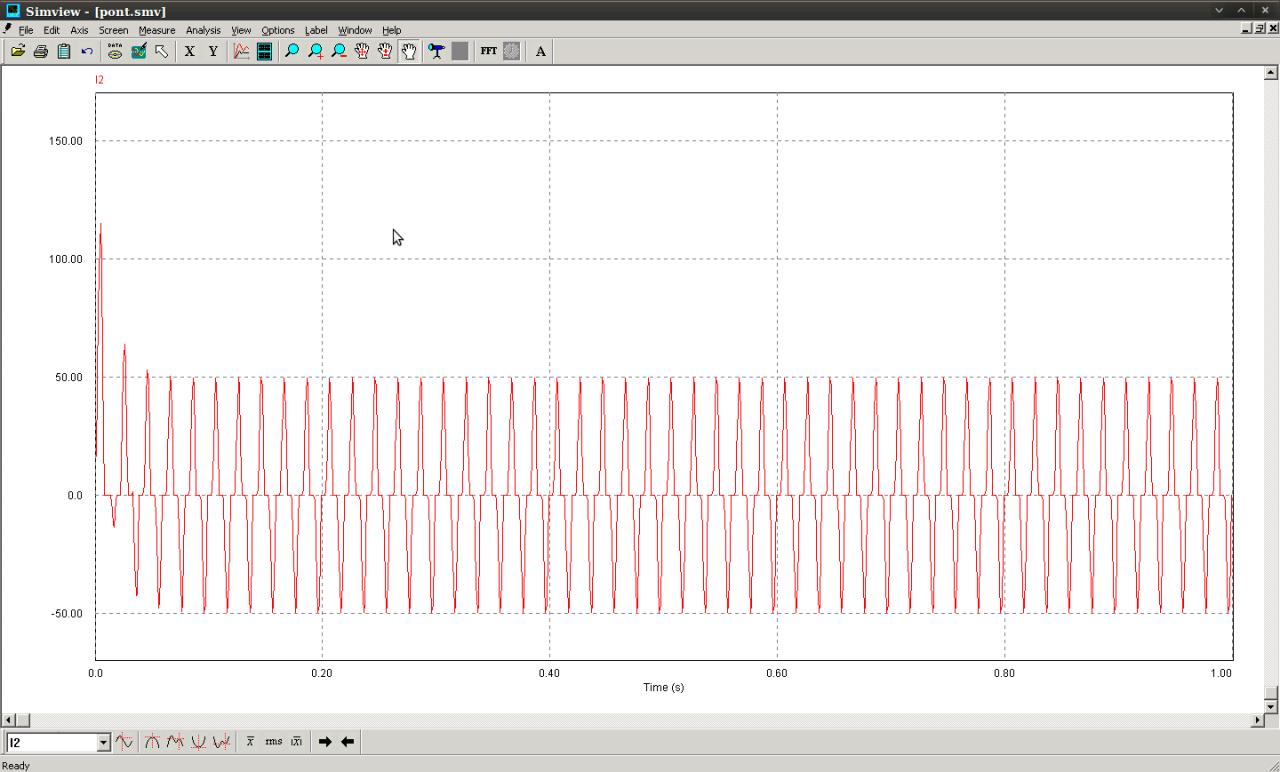This screenshot has height=772, width=1280.
Task: Click the horizontal scrollbar left arrow
Action: click(9, 720)
